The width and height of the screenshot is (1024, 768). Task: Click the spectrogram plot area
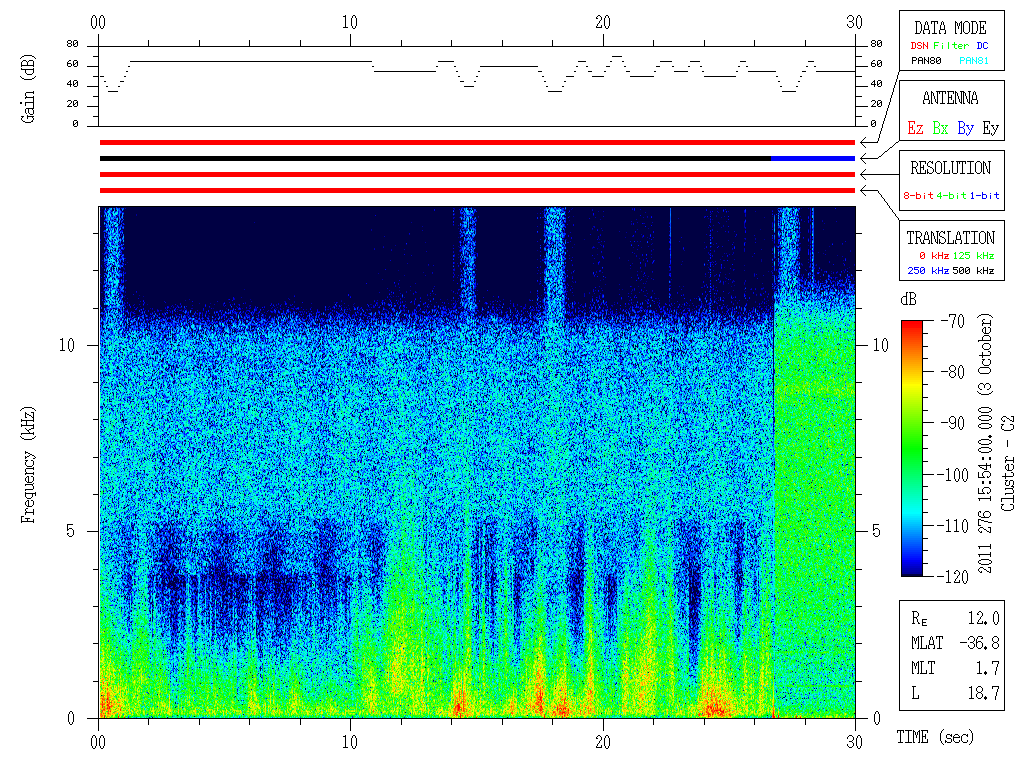click(x=477, y=462)
